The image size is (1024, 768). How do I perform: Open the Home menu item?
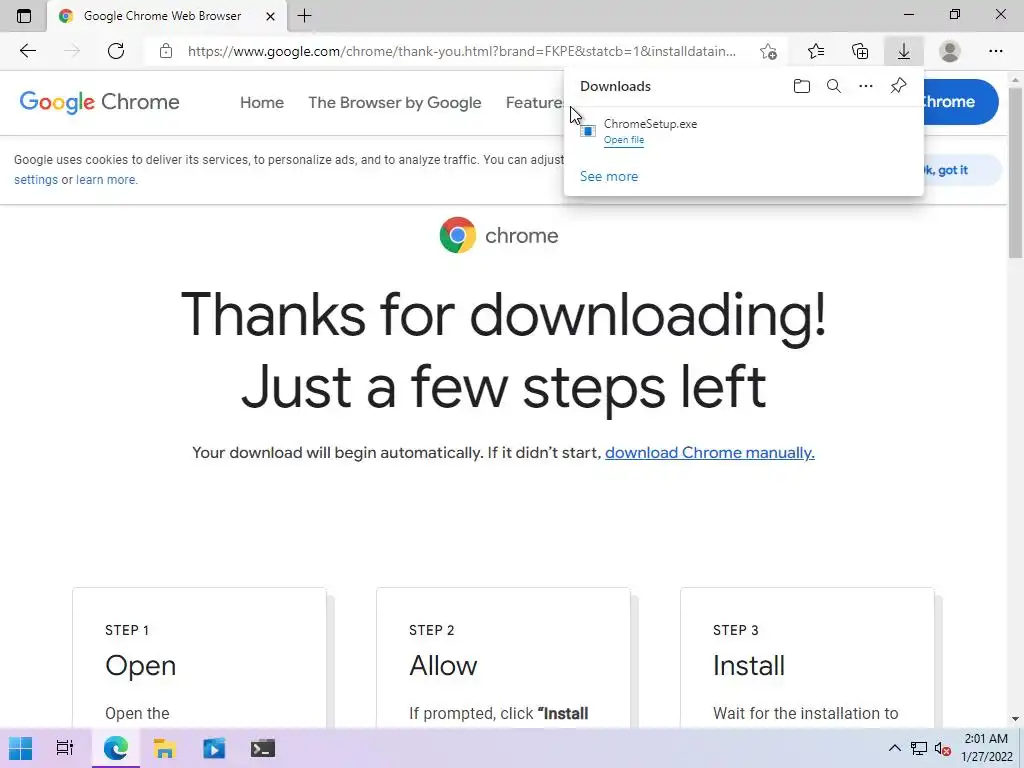[x=262, y=103]
